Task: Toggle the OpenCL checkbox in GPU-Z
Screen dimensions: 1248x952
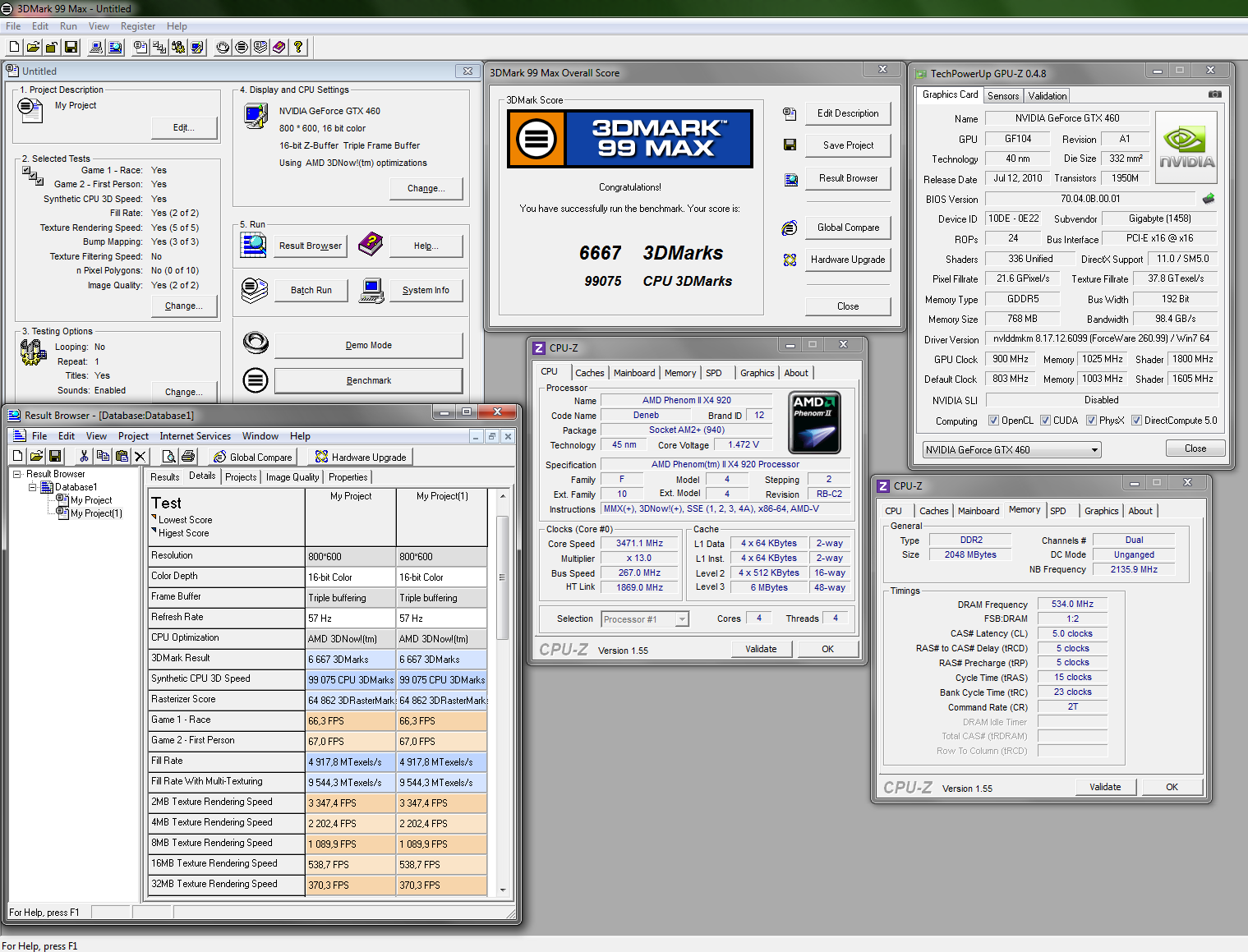Action: coord(993,421)
